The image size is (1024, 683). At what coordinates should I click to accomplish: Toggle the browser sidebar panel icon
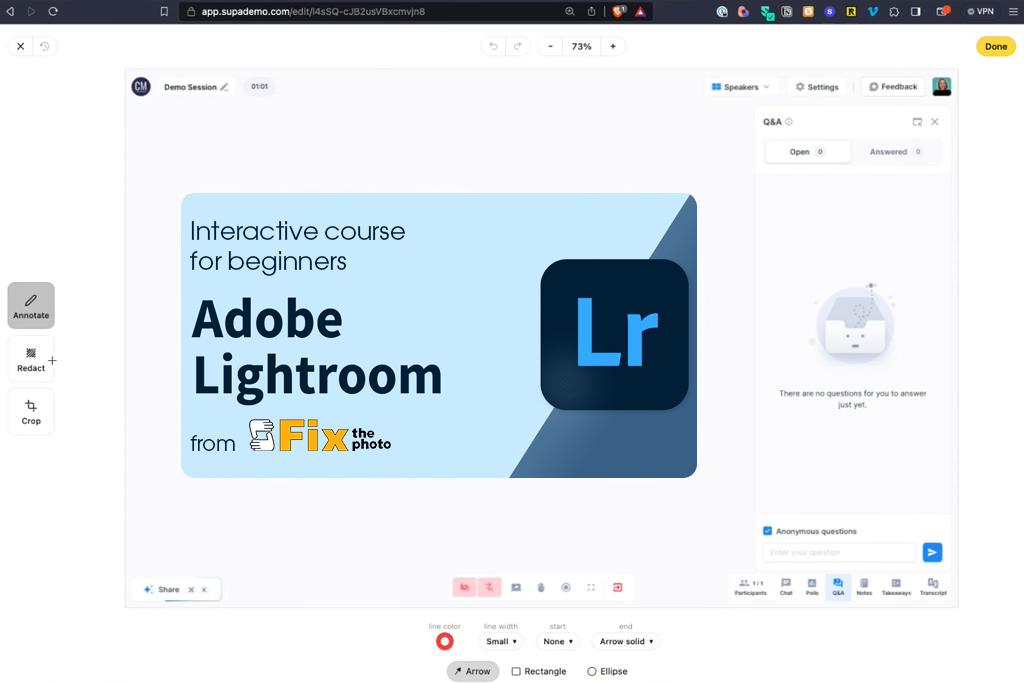click(916, 11)
